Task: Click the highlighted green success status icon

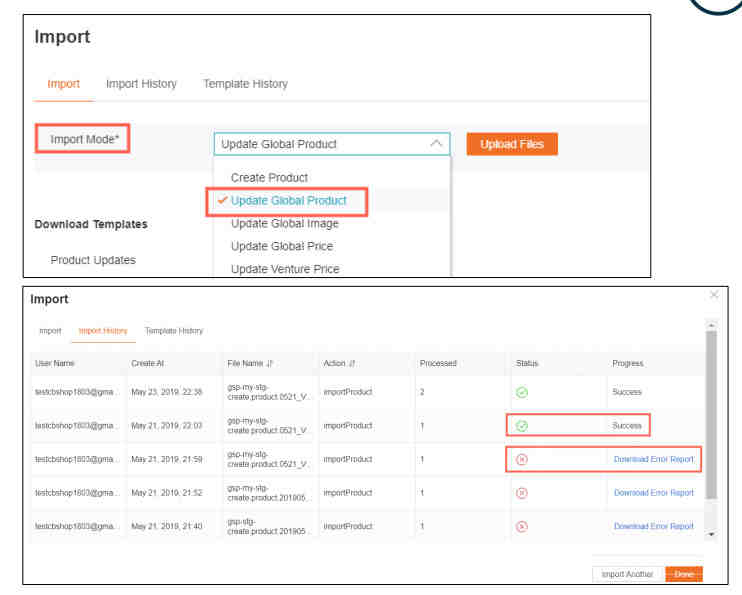Action: click(x=521, y=426)
